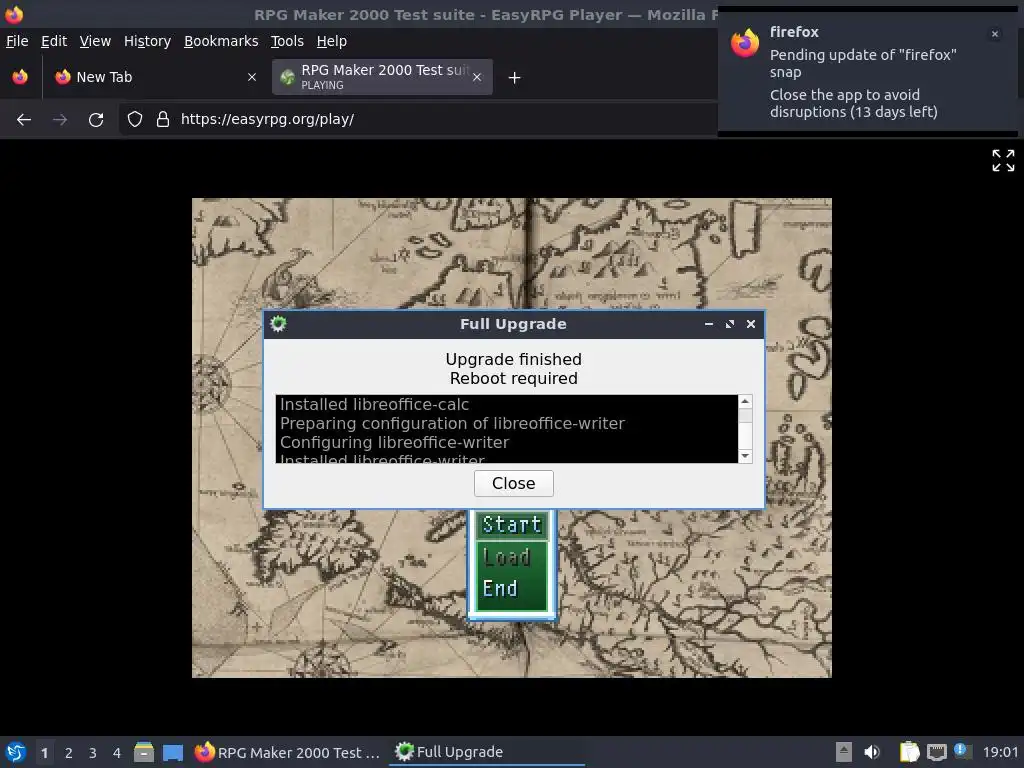Click the Full Upgrade gear icon in title bar
The image size is (1024, 768).
[278, 324]
